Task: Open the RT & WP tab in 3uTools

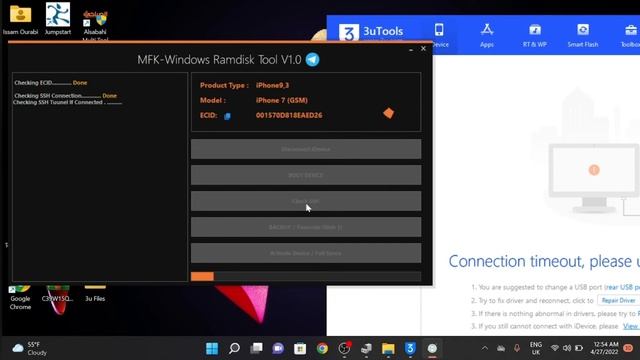Action: (535, 35)
